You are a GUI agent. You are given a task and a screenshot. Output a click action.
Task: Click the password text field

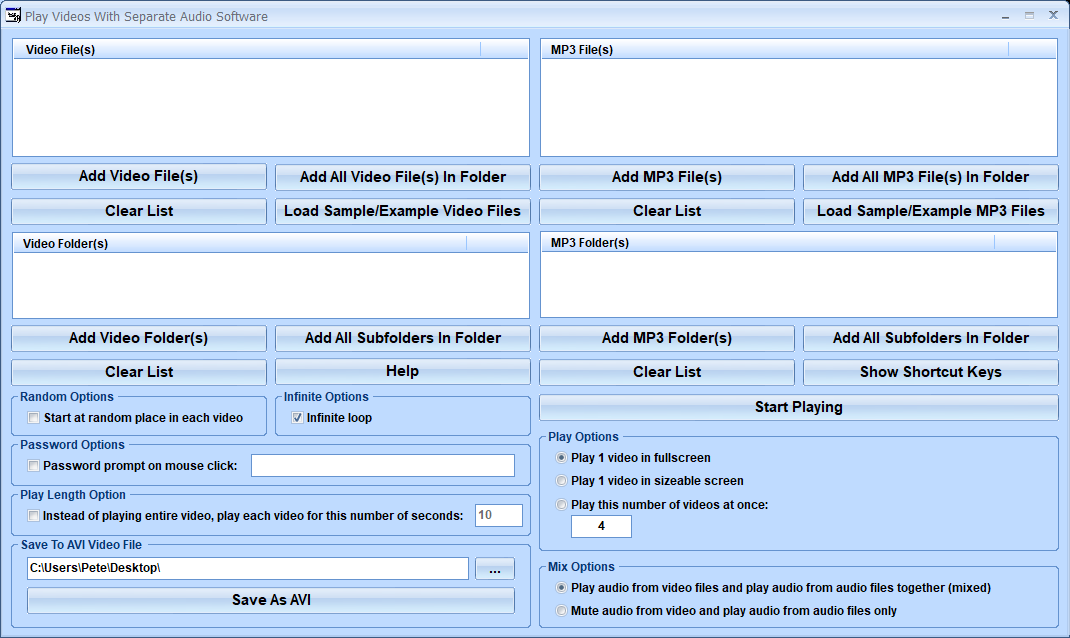(383, 466)
